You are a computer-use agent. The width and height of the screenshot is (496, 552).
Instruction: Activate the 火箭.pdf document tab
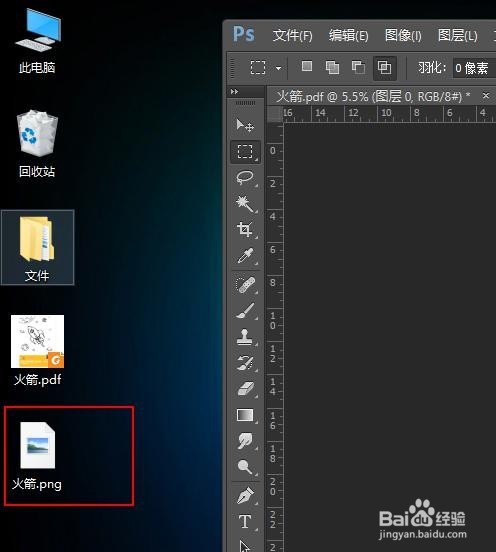click(x=373, y=96)
